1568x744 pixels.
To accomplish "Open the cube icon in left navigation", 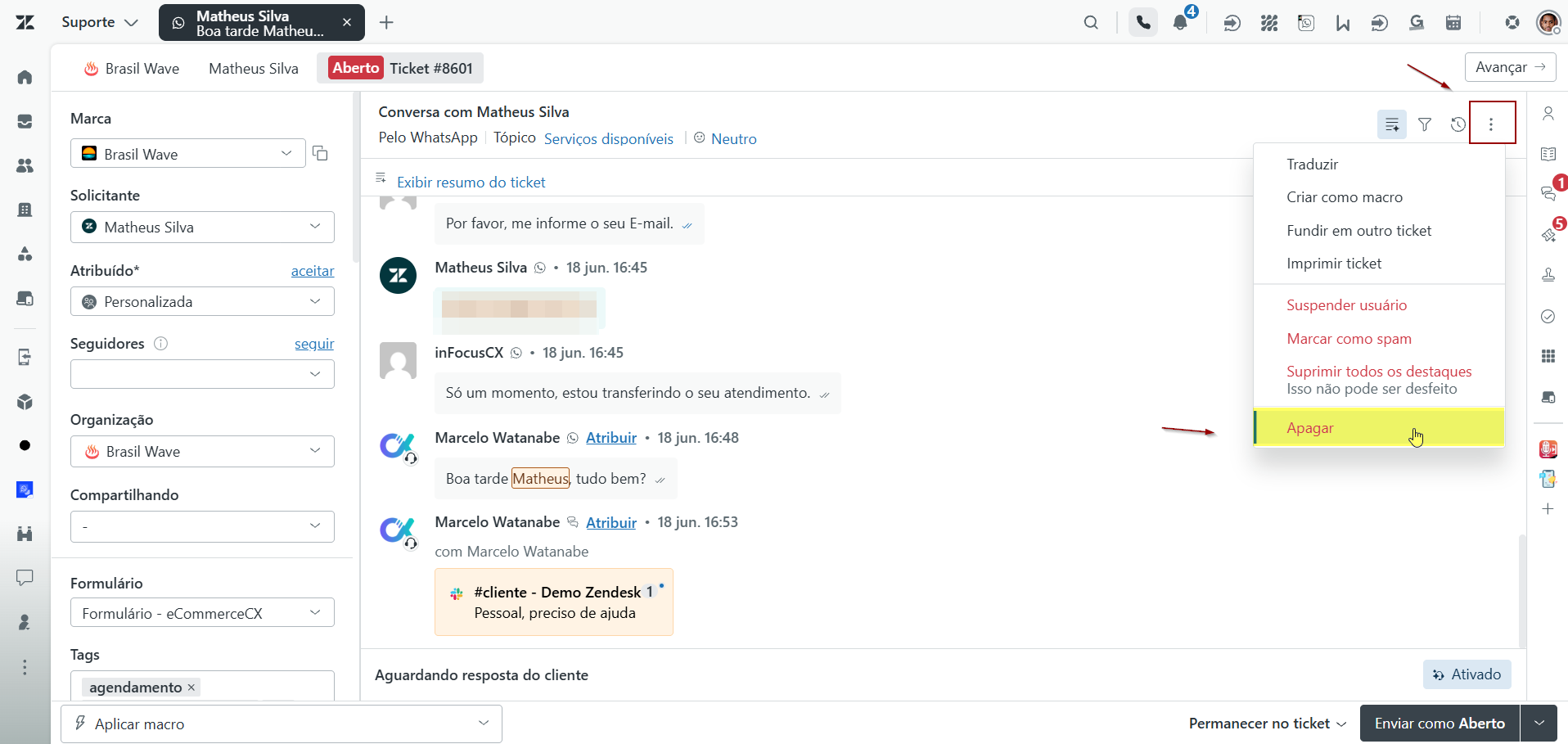I will [x=25, y=401].
